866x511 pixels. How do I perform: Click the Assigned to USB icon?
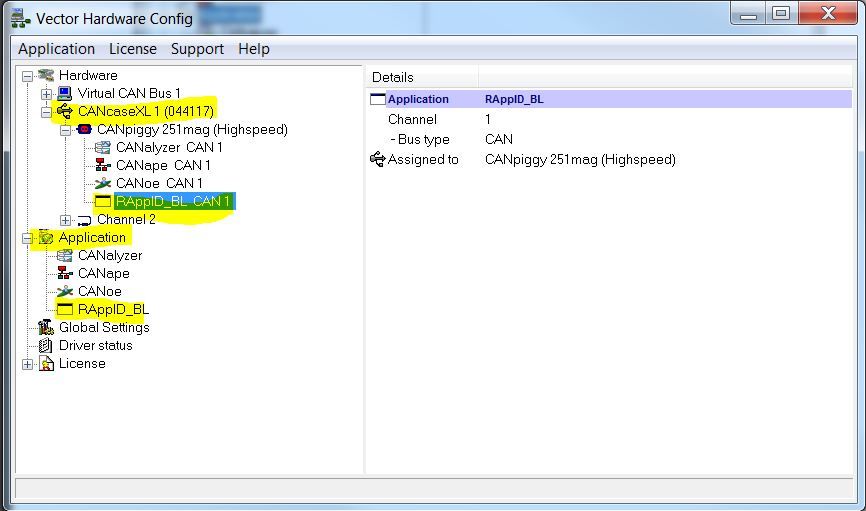coord(377,159)
